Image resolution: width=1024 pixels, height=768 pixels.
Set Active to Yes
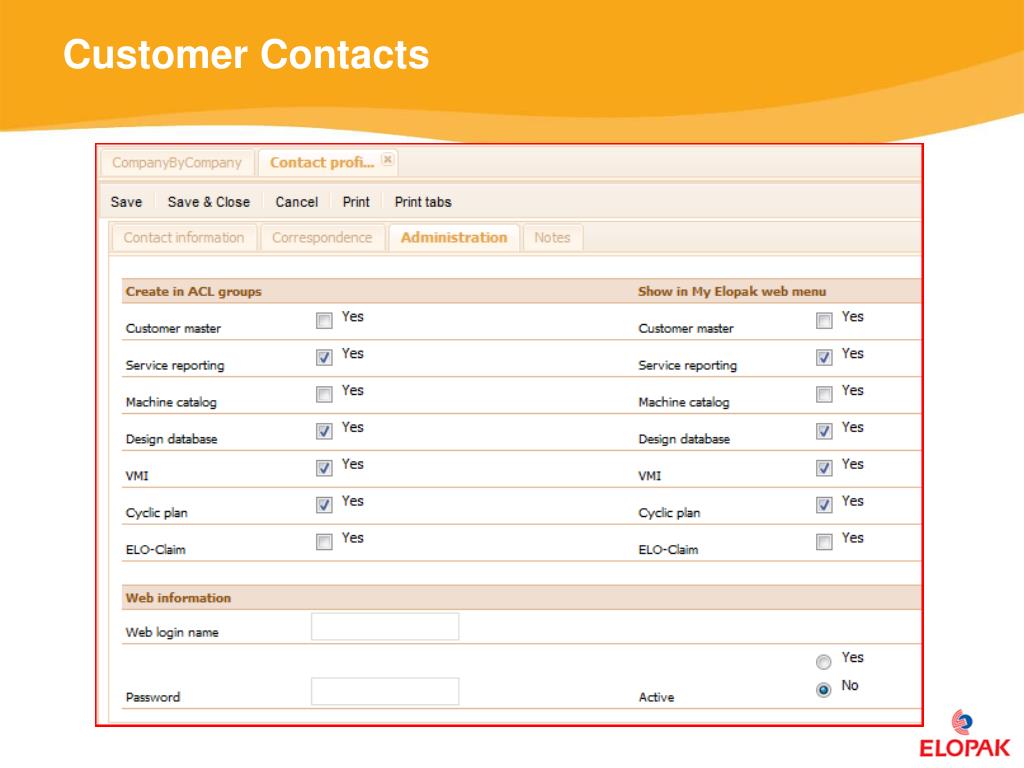(824, 662)
